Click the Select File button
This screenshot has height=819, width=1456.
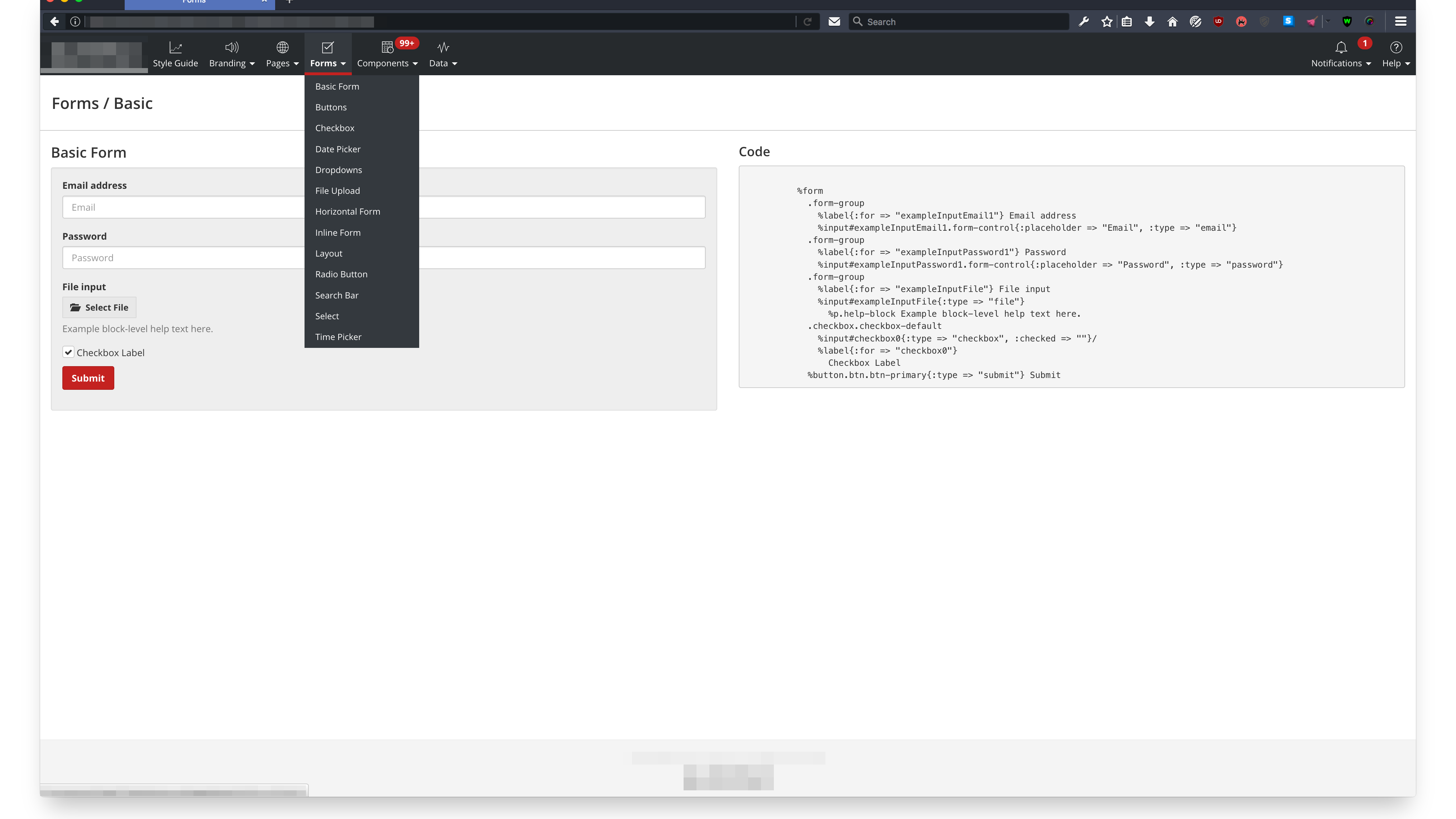coord(99,307)
